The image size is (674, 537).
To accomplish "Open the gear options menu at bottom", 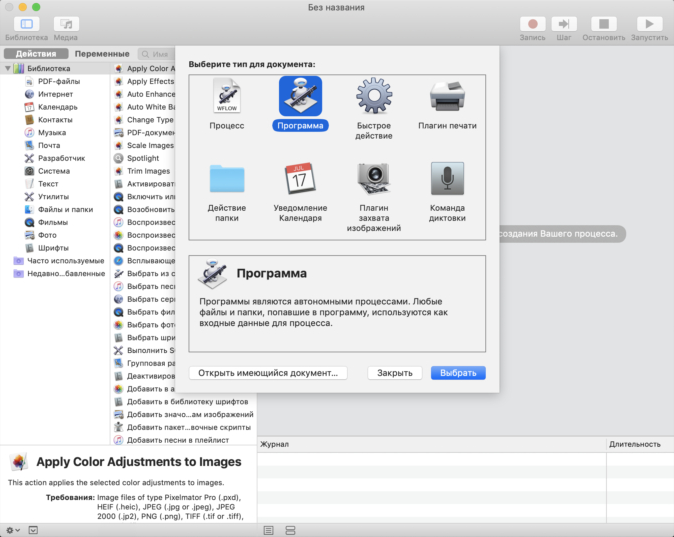I will (x=12, y=530).
